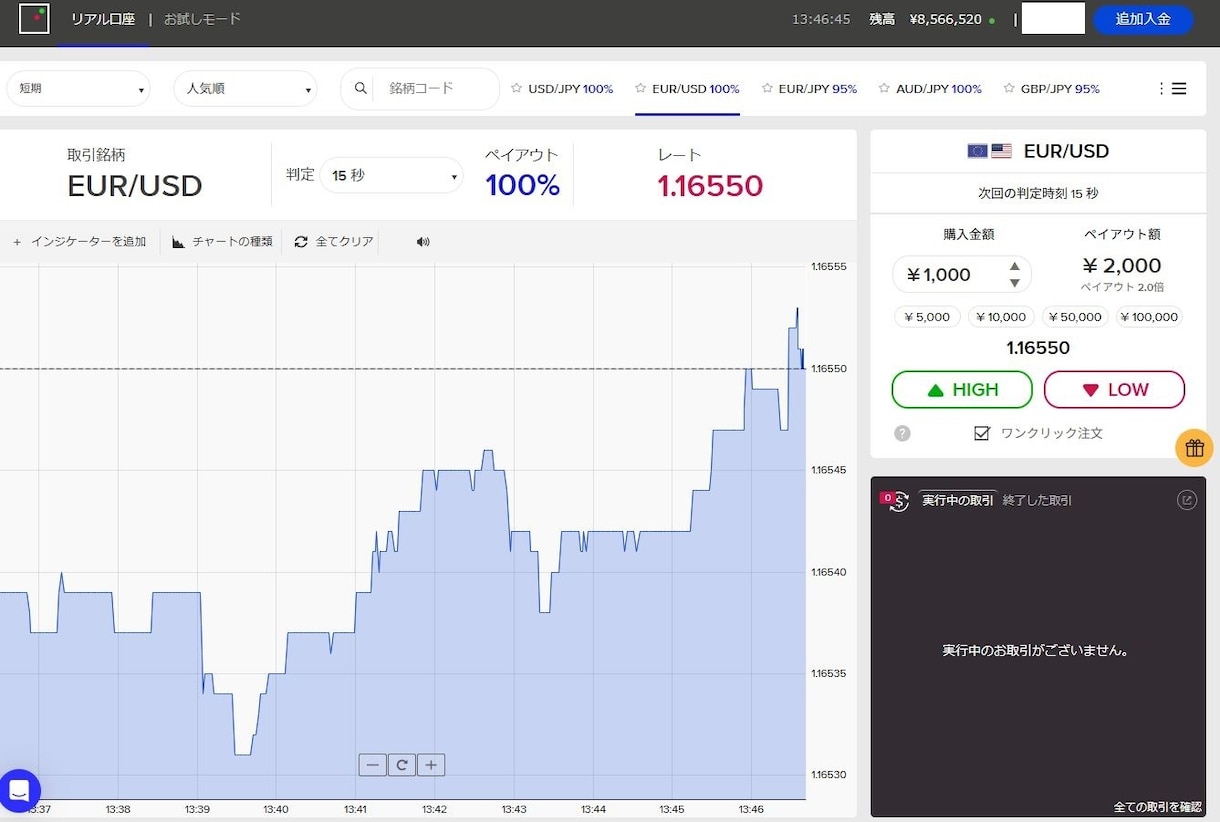Image resolution: width=1220 pixels, height=822 pixels.
Task: Click the 13:40 time axis label
Action: tap(276, 809)
